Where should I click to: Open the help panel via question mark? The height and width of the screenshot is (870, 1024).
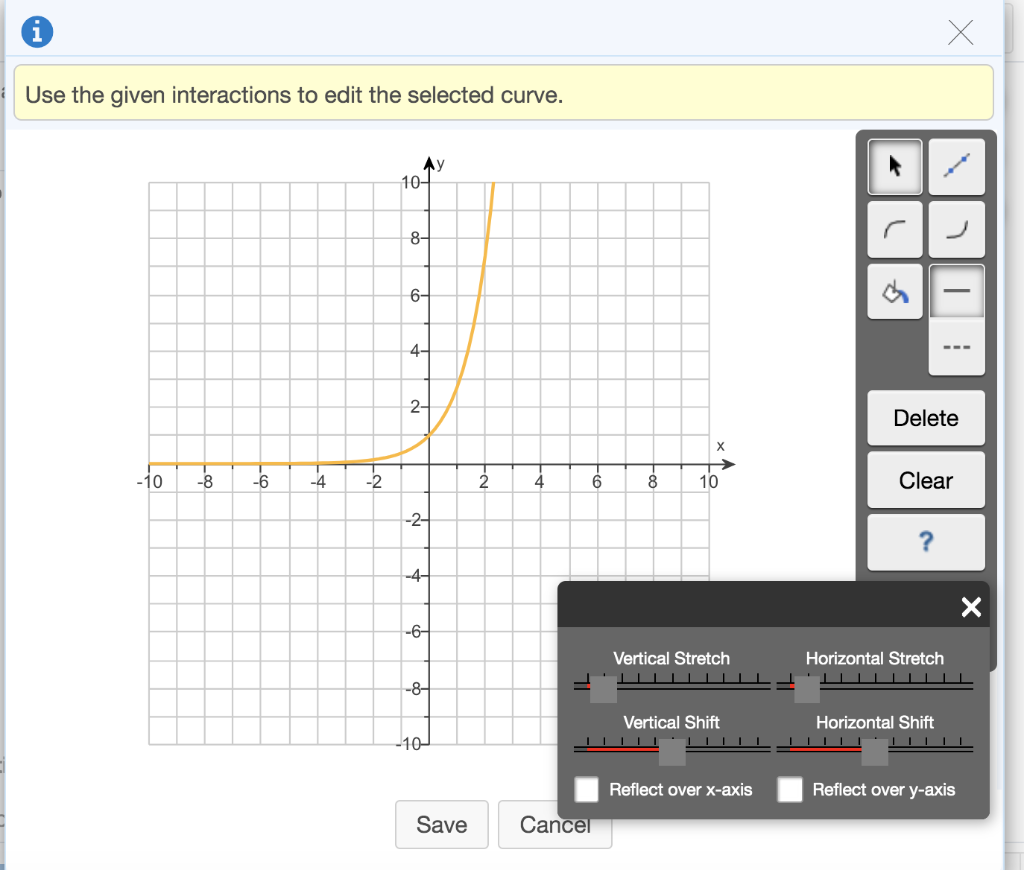coord(925,542)
